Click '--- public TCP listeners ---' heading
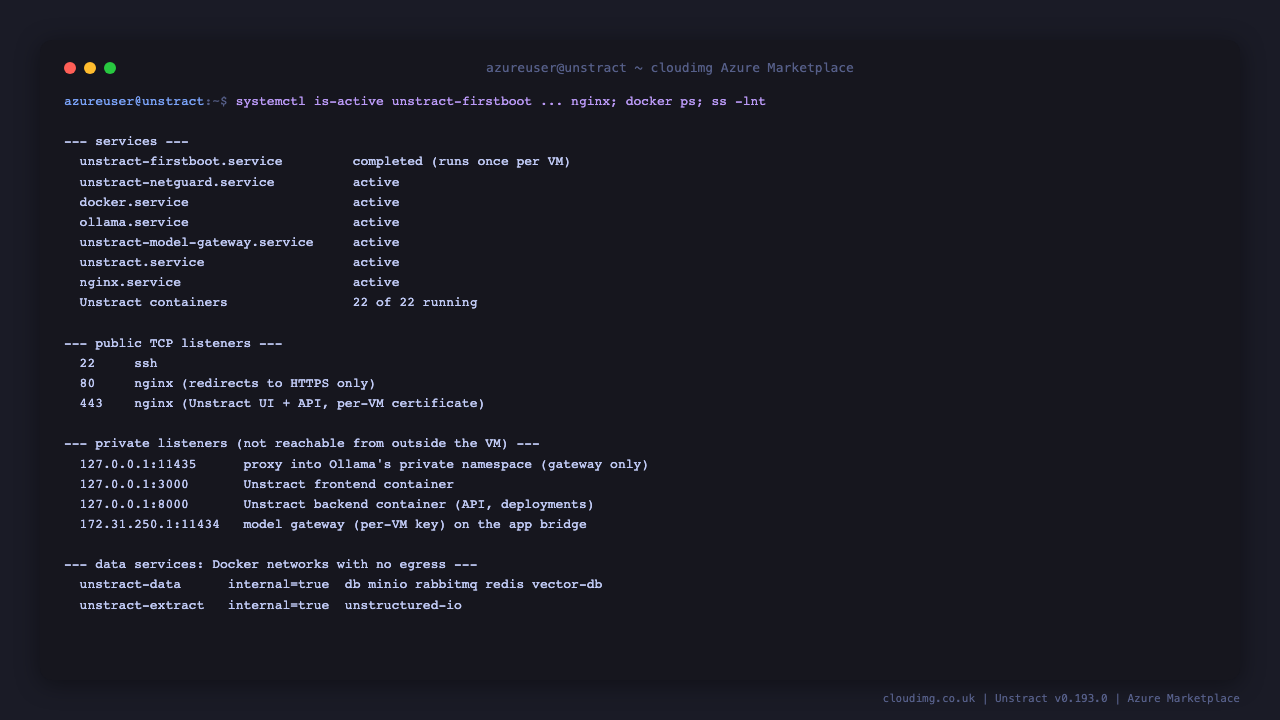This screenshot has height=720, width=1280. coord(173,343)
